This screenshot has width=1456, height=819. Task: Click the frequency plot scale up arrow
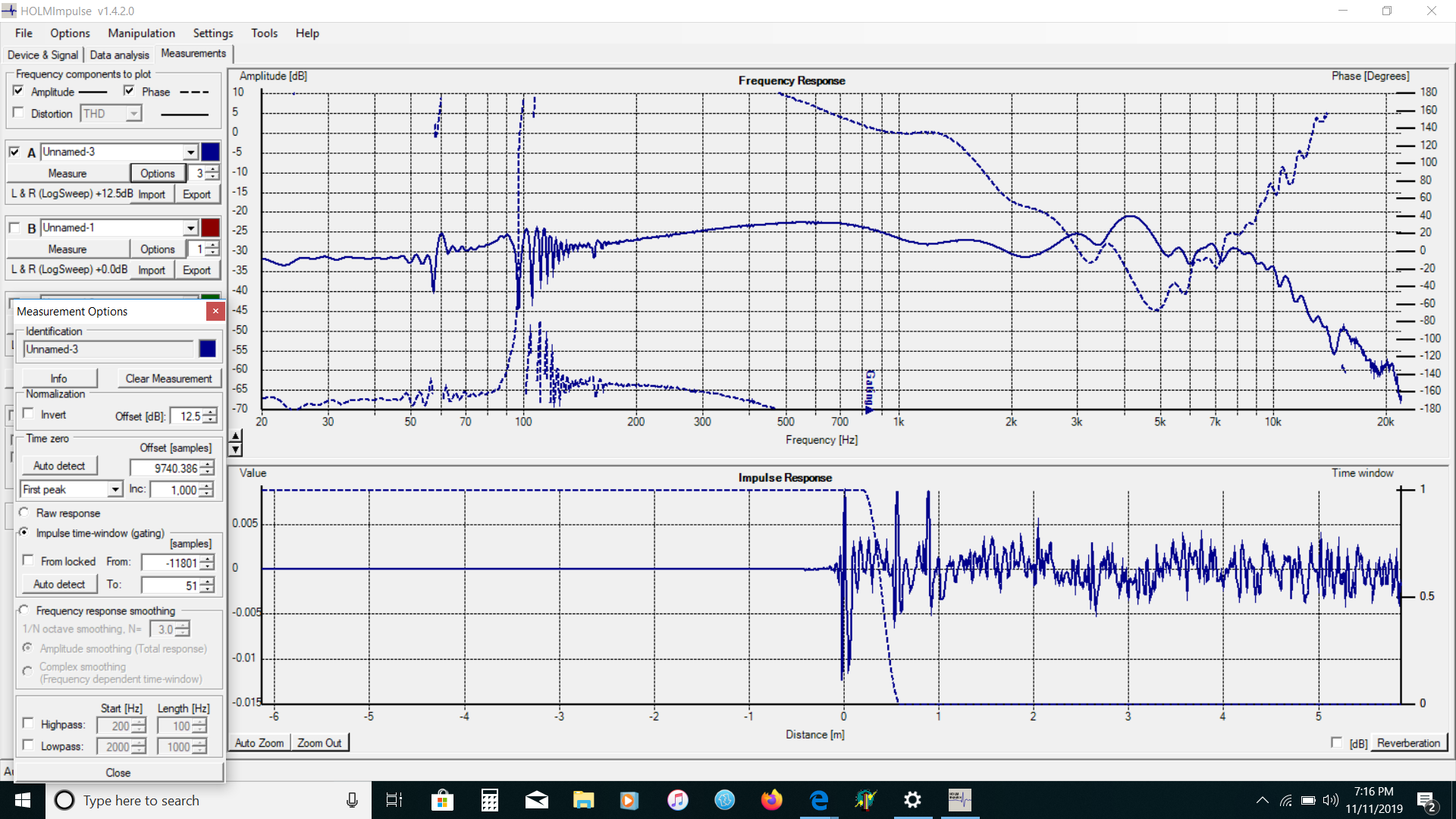(x=236, y=436)
